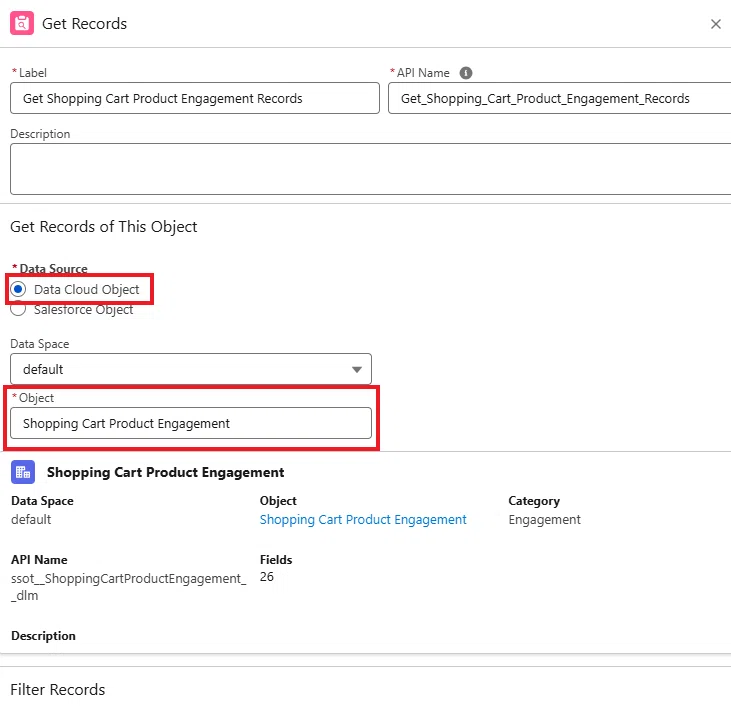
Task: Click the 'Filter Records' section heading
Action: pyautogui.click(x=58, y=689)
